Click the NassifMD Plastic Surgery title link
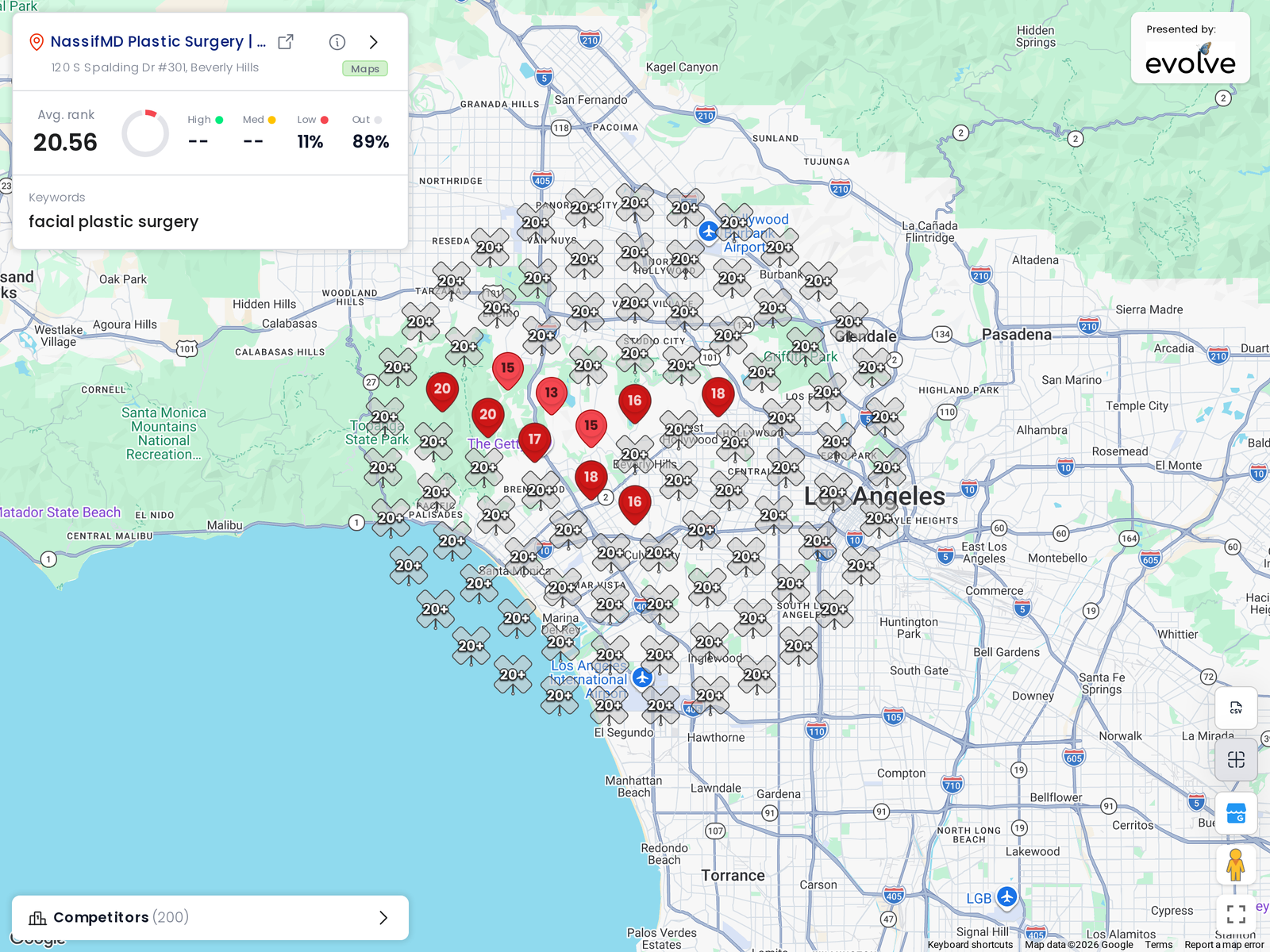 [x=158, y=41]
